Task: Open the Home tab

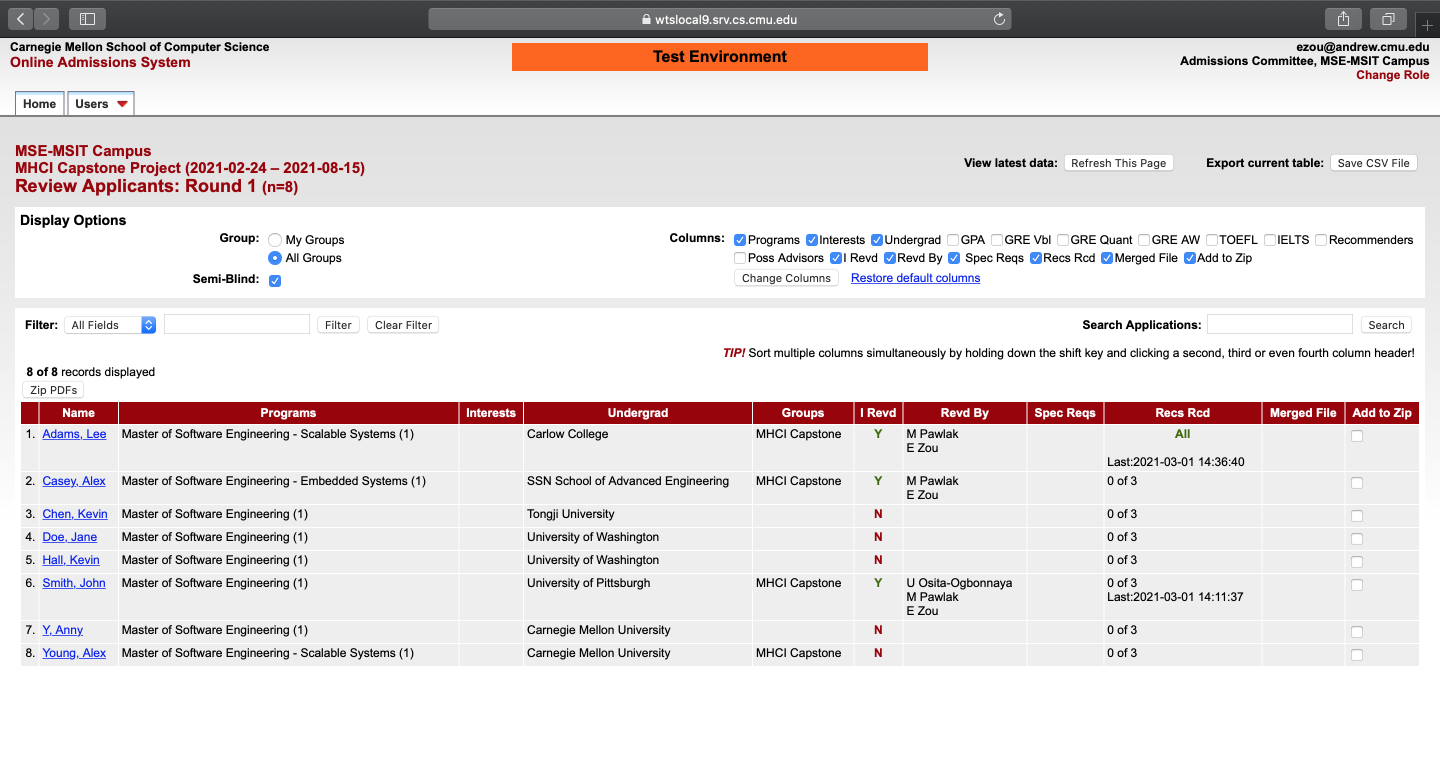Action: point(39,104)
